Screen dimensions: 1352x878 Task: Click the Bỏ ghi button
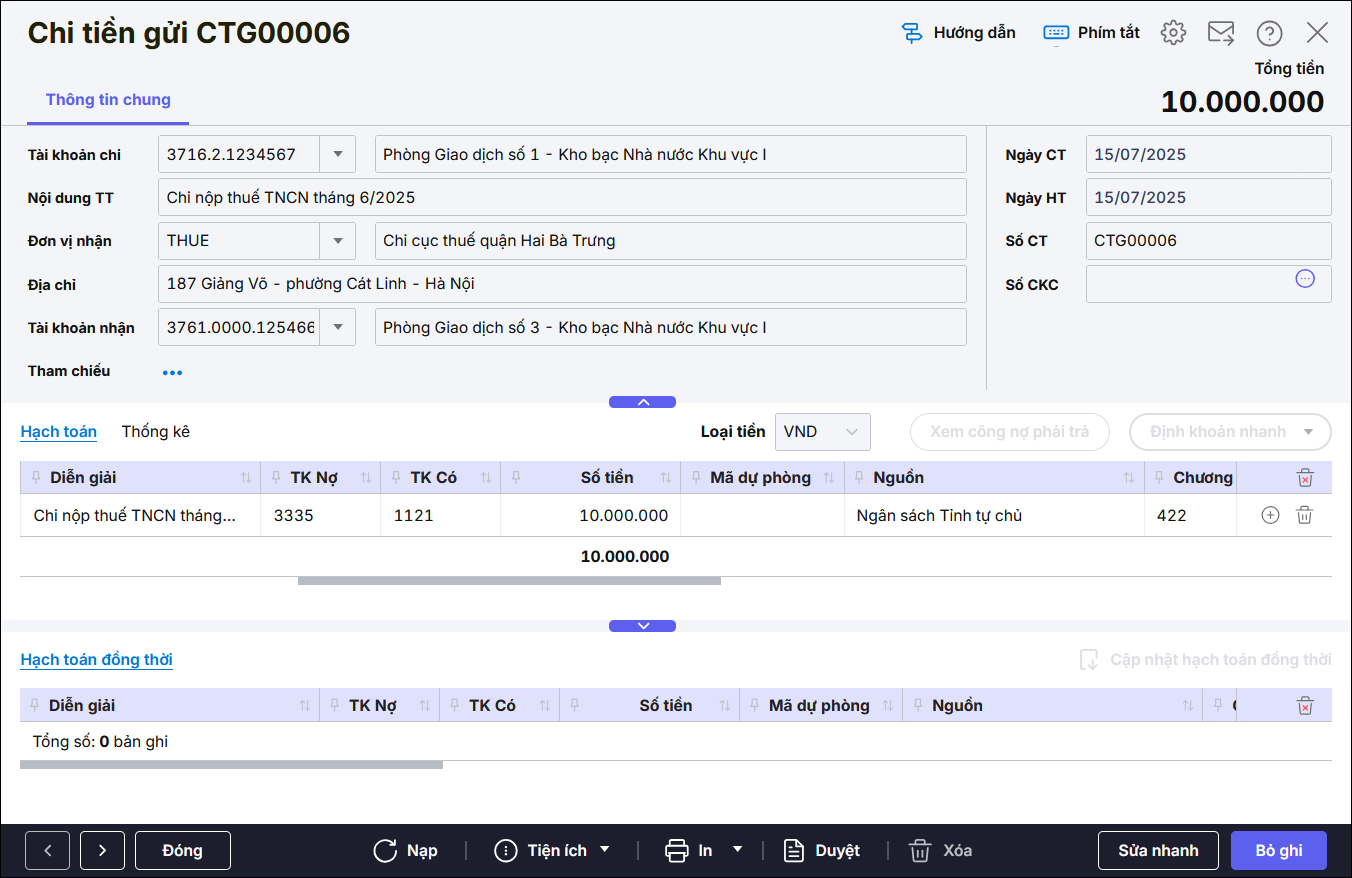click(1279, 851)
